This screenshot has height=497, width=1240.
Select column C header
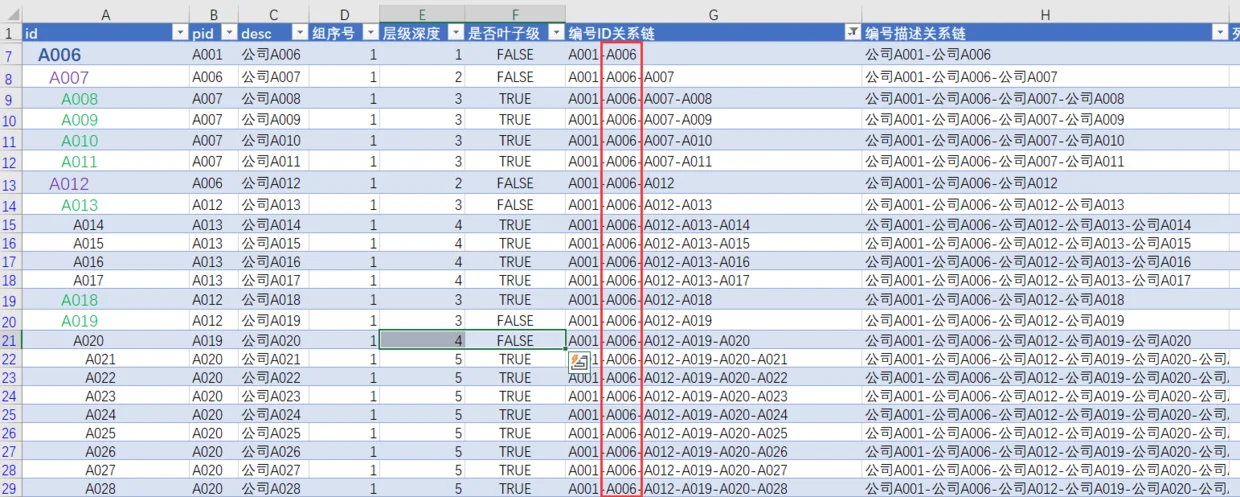click(273, 15)
